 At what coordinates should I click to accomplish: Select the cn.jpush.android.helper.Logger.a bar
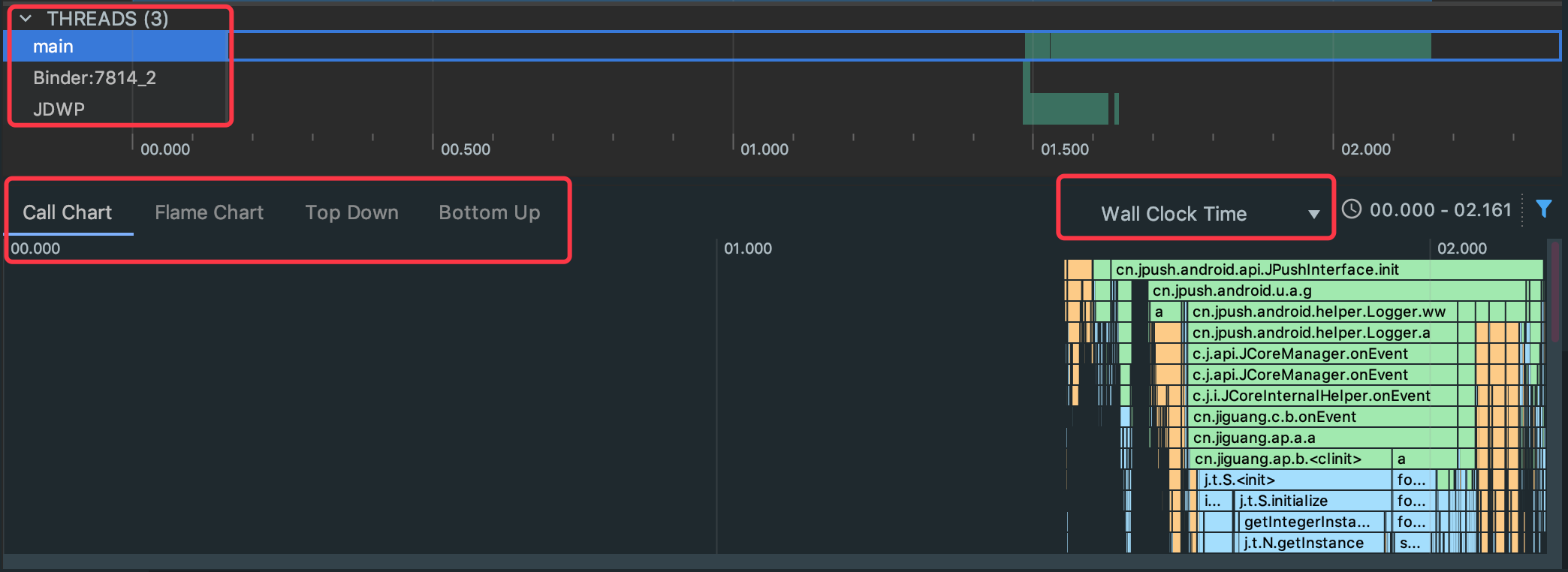click(x=1322, y=333)
